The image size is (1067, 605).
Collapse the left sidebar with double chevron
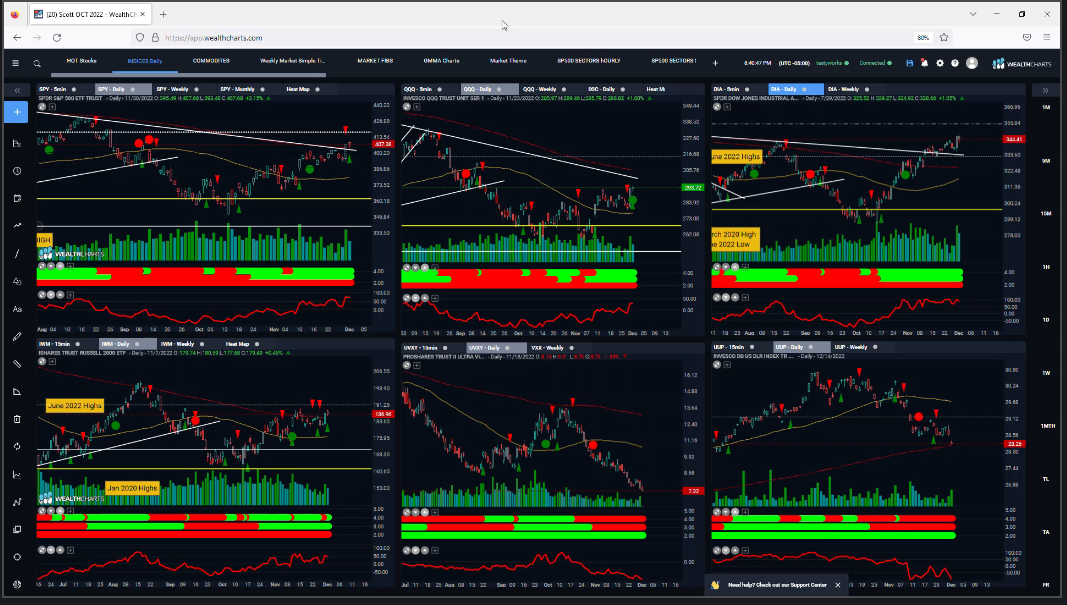[17, 90]
